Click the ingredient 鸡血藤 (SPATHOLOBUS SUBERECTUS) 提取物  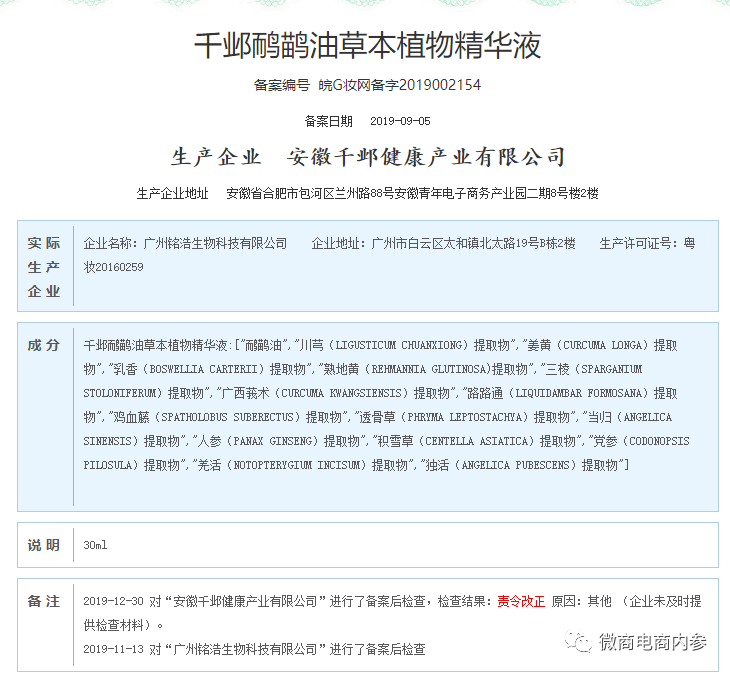[x=228, y=417]
